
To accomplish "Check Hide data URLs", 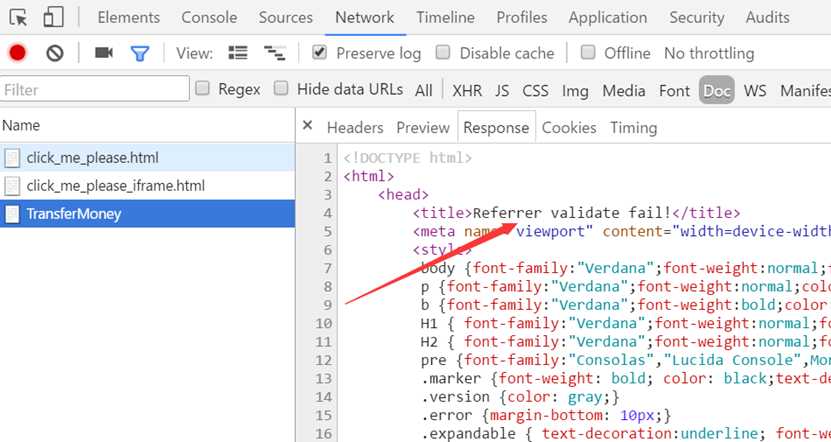I will coord(281,88).
